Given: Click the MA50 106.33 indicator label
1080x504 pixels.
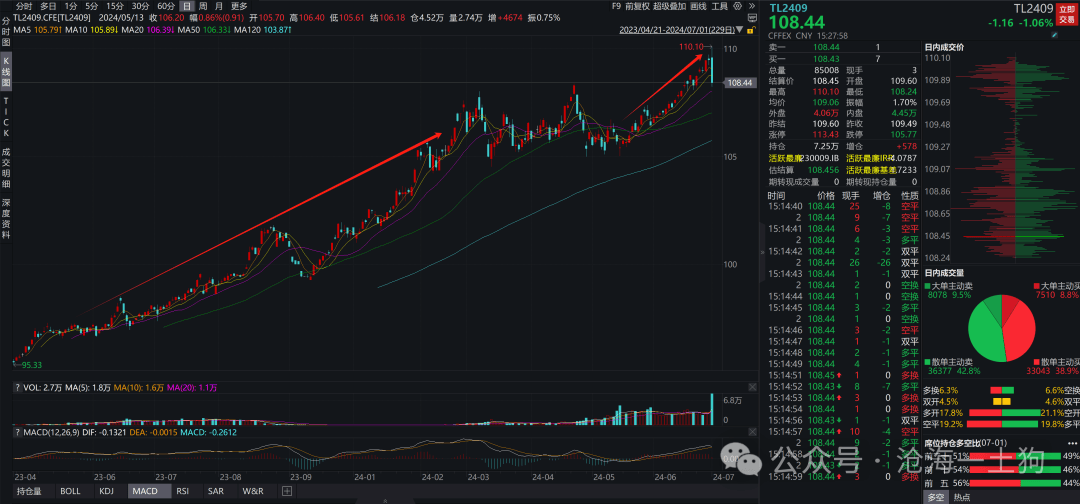Looking at the screenshot, I should click(x=204, y=30).
